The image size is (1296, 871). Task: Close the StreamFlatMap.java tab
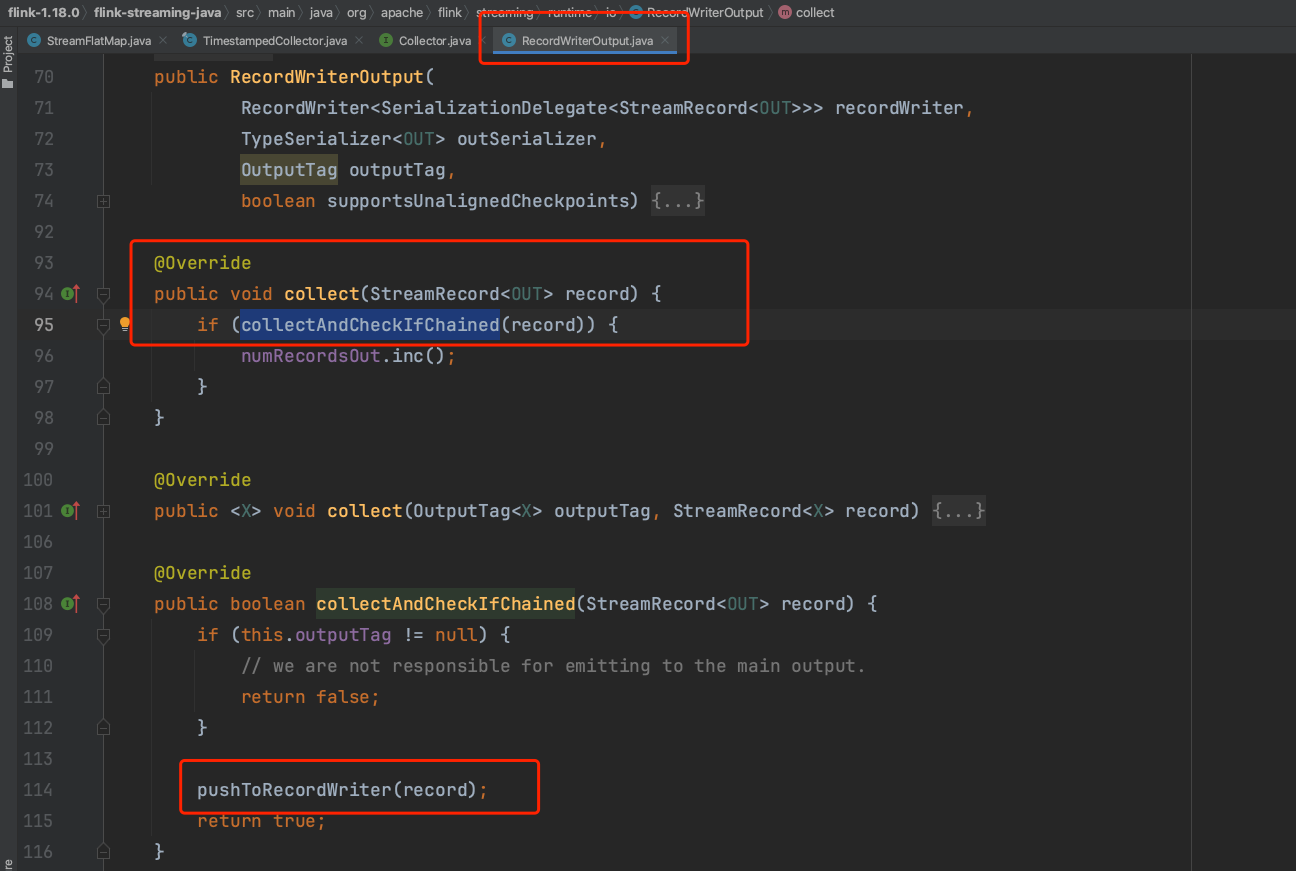point(163,41)
